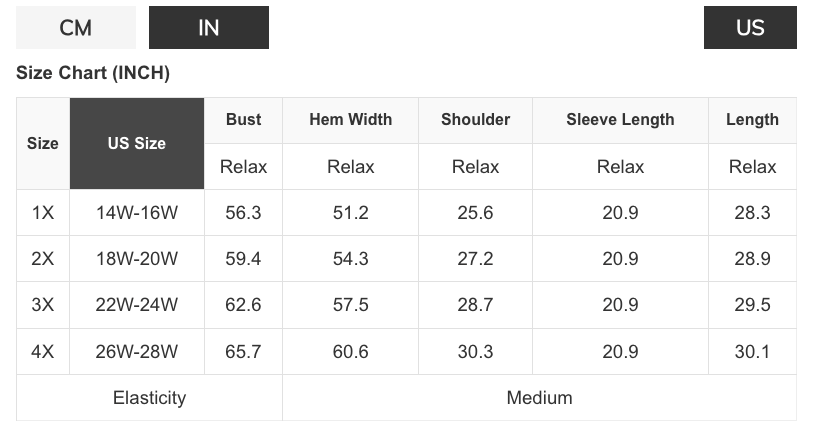Select the Bust column header

243,120
